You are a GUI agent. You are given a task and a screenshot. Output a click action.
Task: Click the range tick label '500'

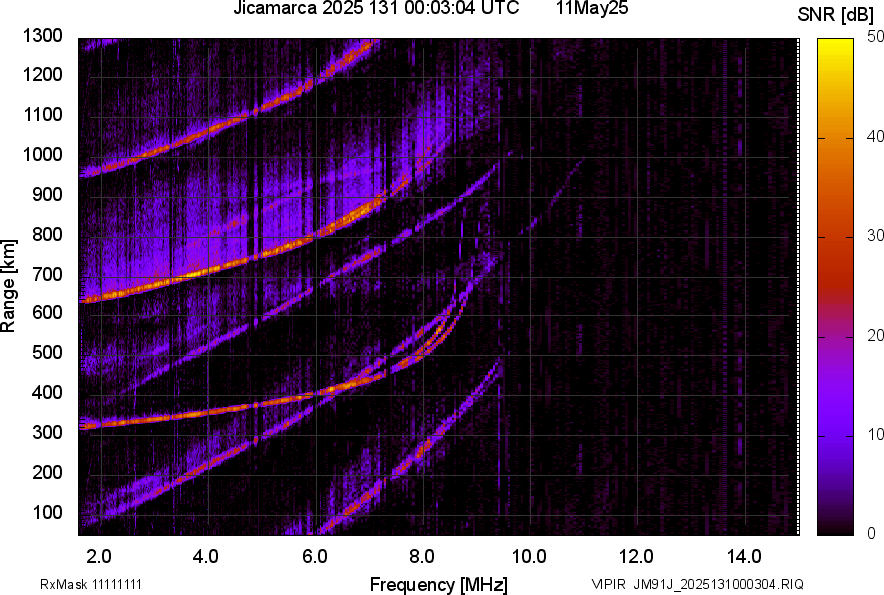[x=47, y=352]
